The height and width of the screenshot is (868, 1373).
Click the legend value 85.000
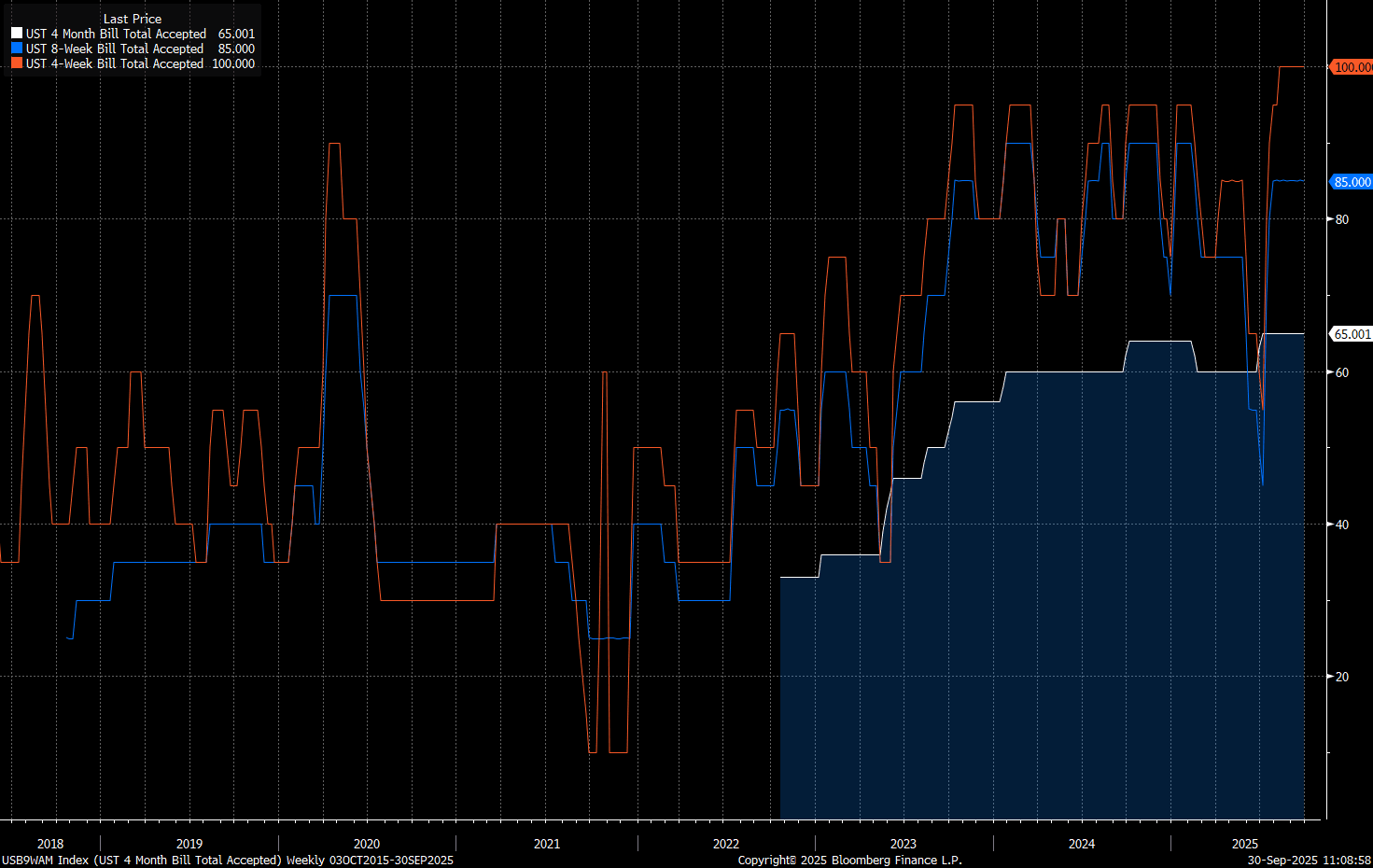click(x=236, y=49)
